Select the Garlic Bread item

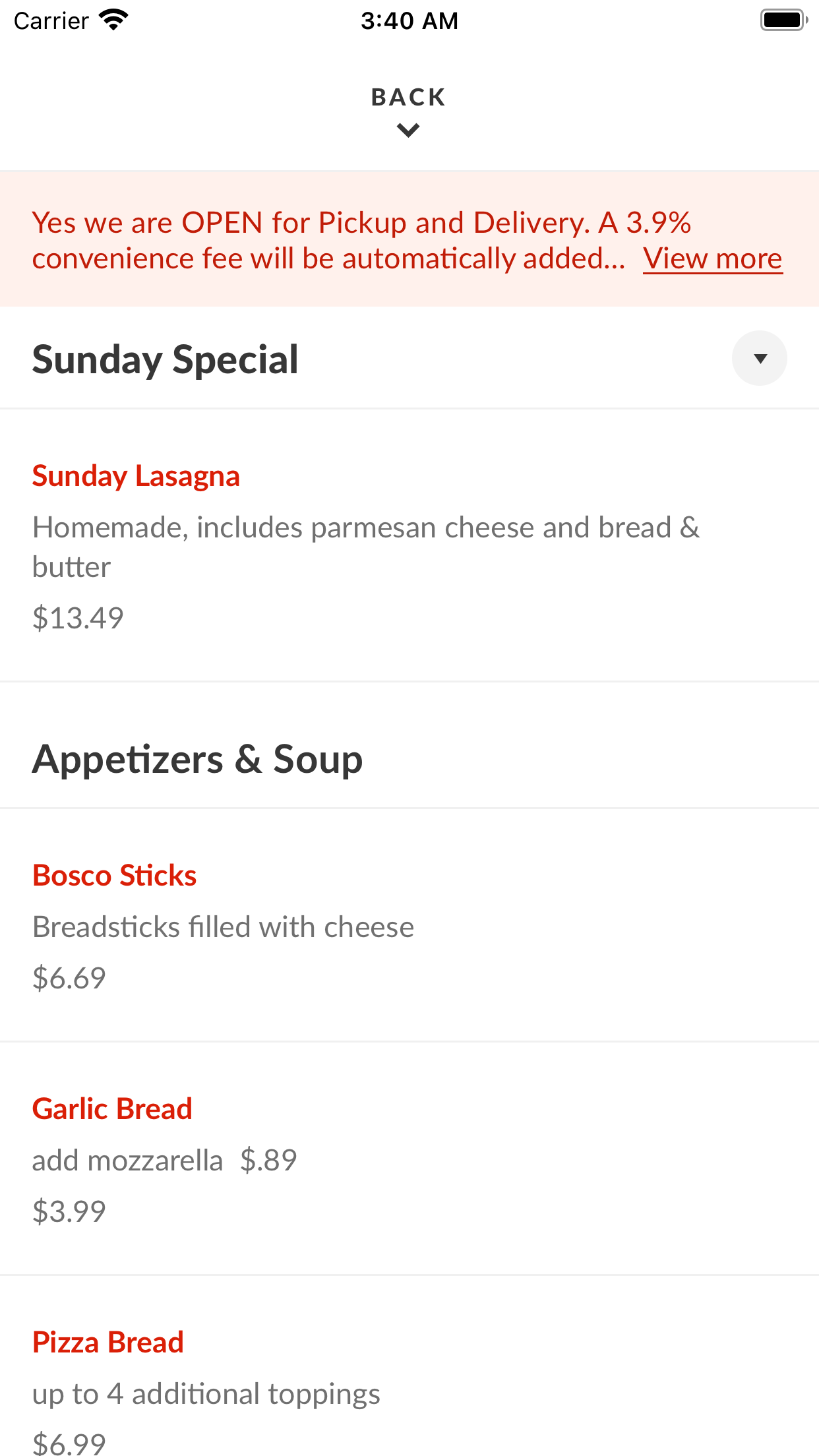pyautogui.click(x=113, y=1109)
